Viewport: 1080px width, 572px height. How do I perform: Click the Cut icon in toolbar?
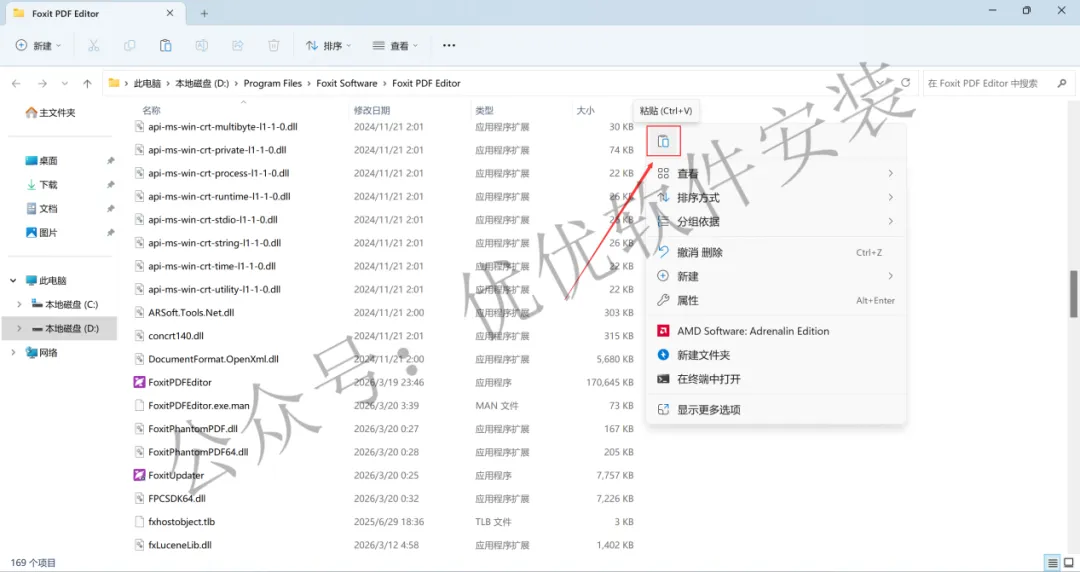pos(94,45)
